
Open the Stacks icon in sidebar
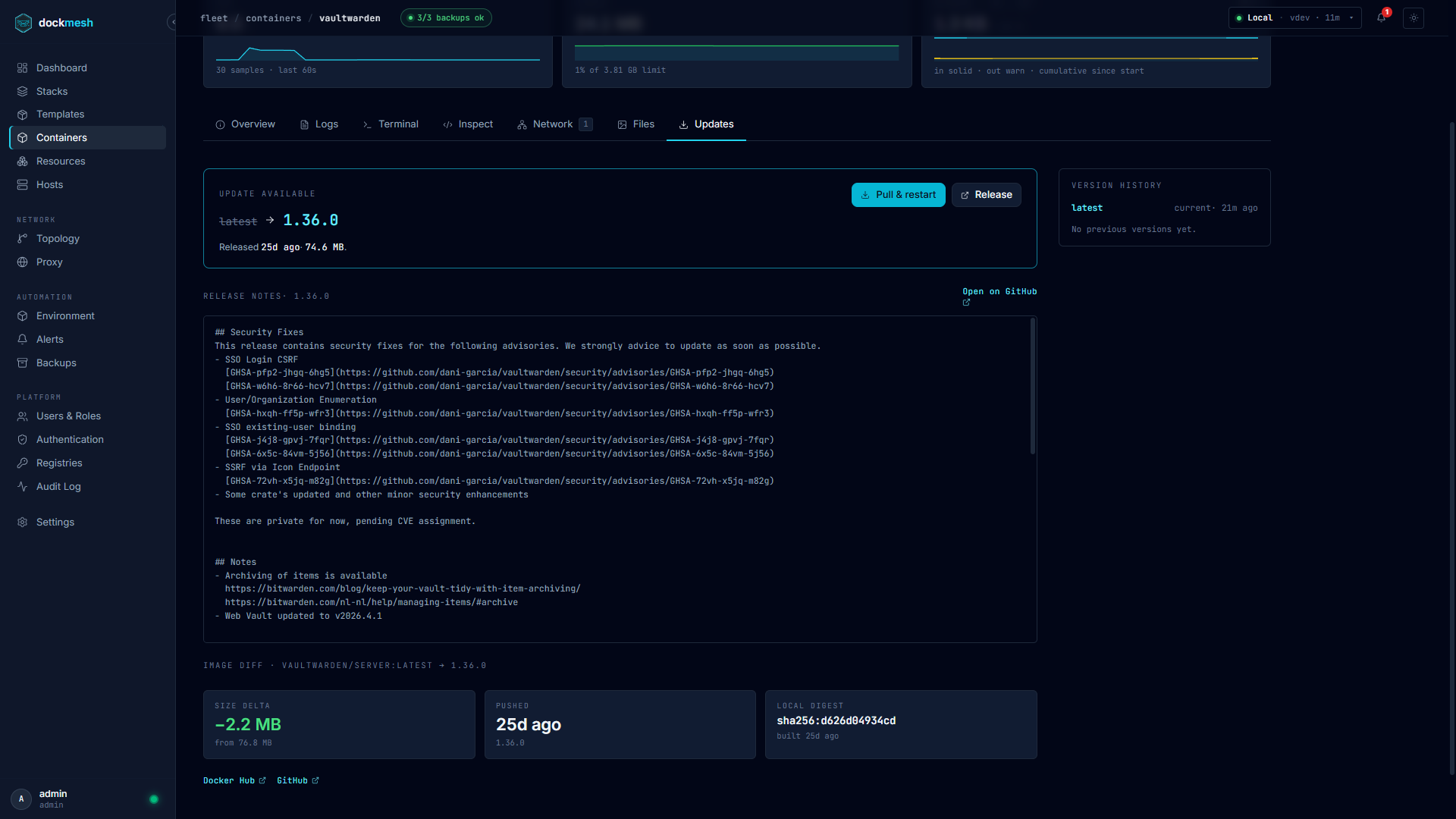23,91
